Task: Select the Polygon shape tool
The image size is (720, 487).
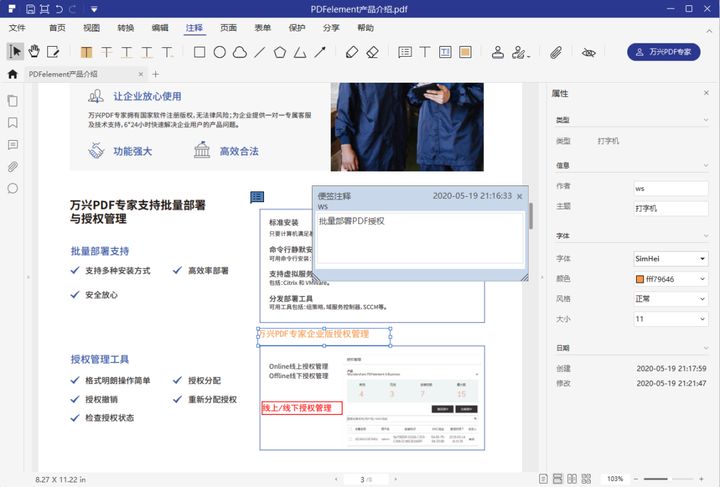Action: tap(280, 52)
